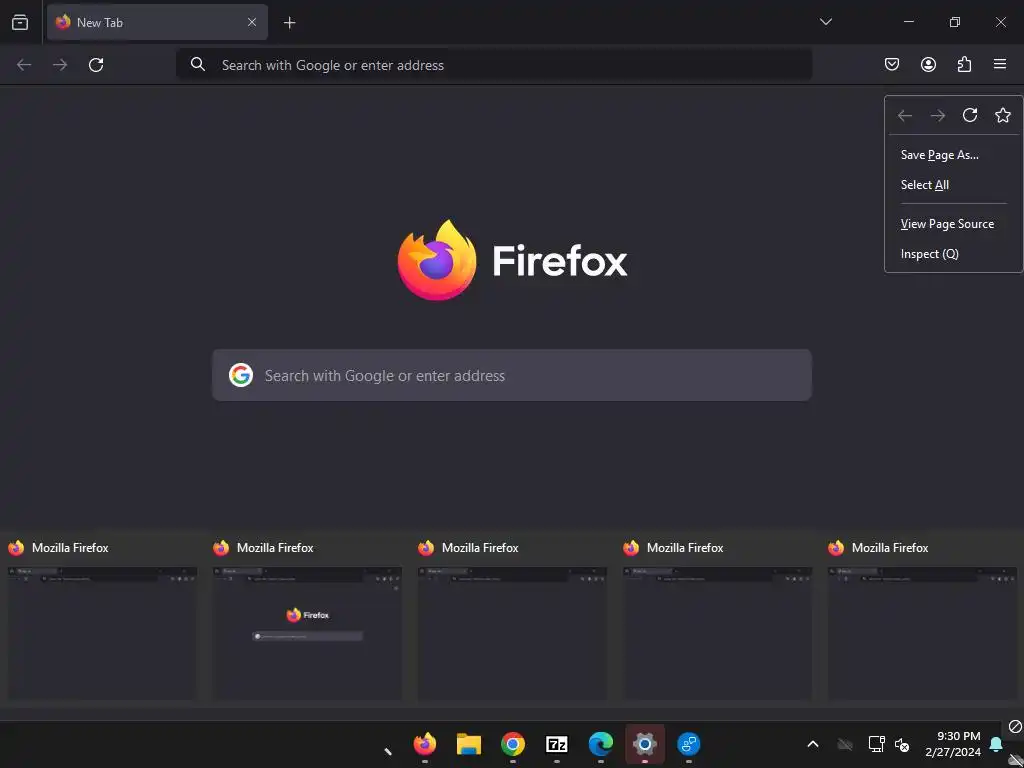Viewport: 1024px width, 768px height.
Task: Expand the List all tabs chevron
Action: (825, 22)
